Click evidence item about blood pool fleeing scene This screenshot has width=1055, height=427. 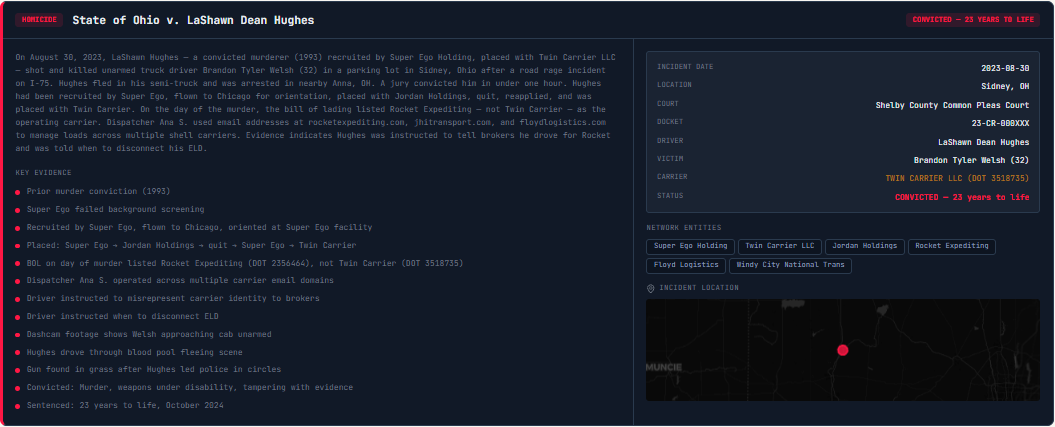[x=135, y=352]
